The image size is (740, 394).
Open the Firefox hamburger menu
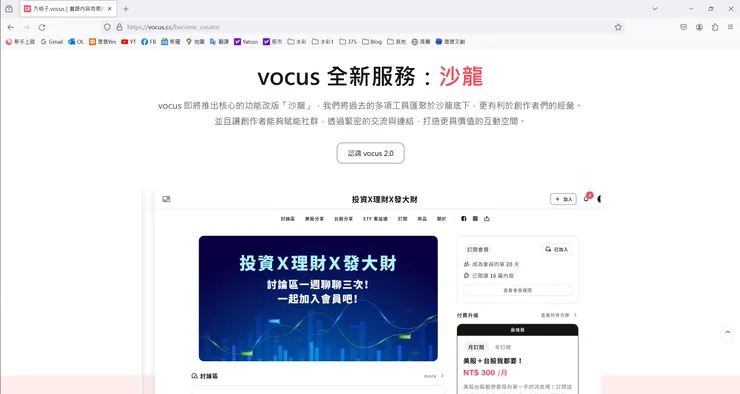pyautogui.click(x=731, y=27)
